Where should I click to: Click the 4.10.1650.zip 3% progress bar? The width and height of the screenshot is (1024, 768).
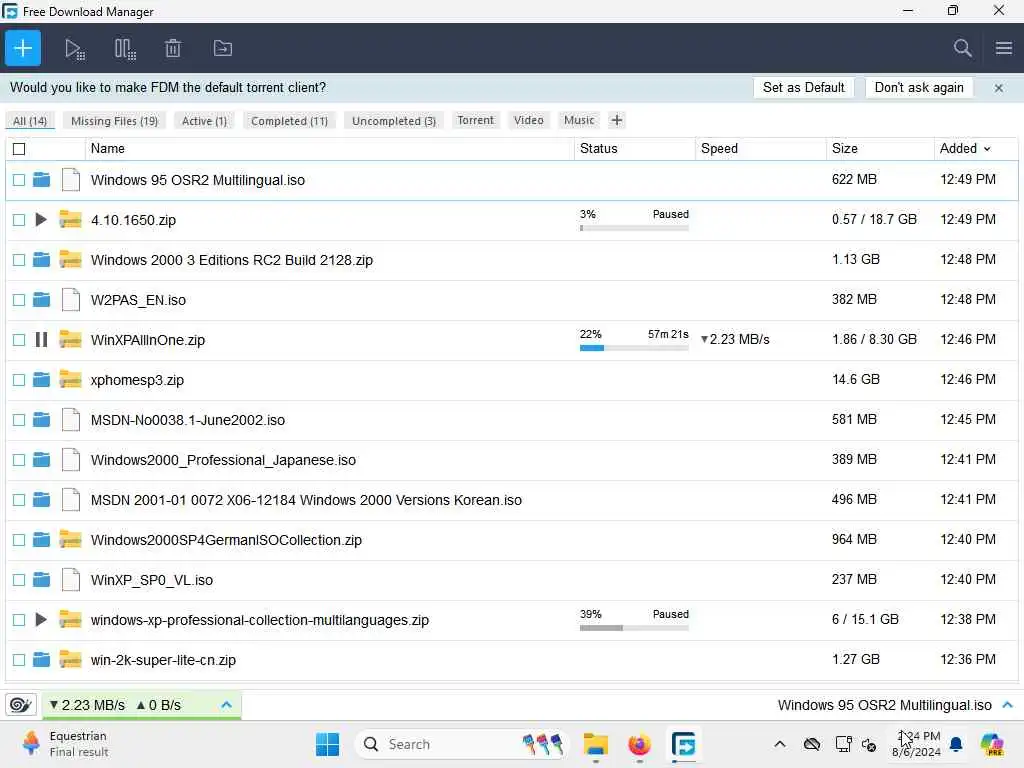pos(634,228)
